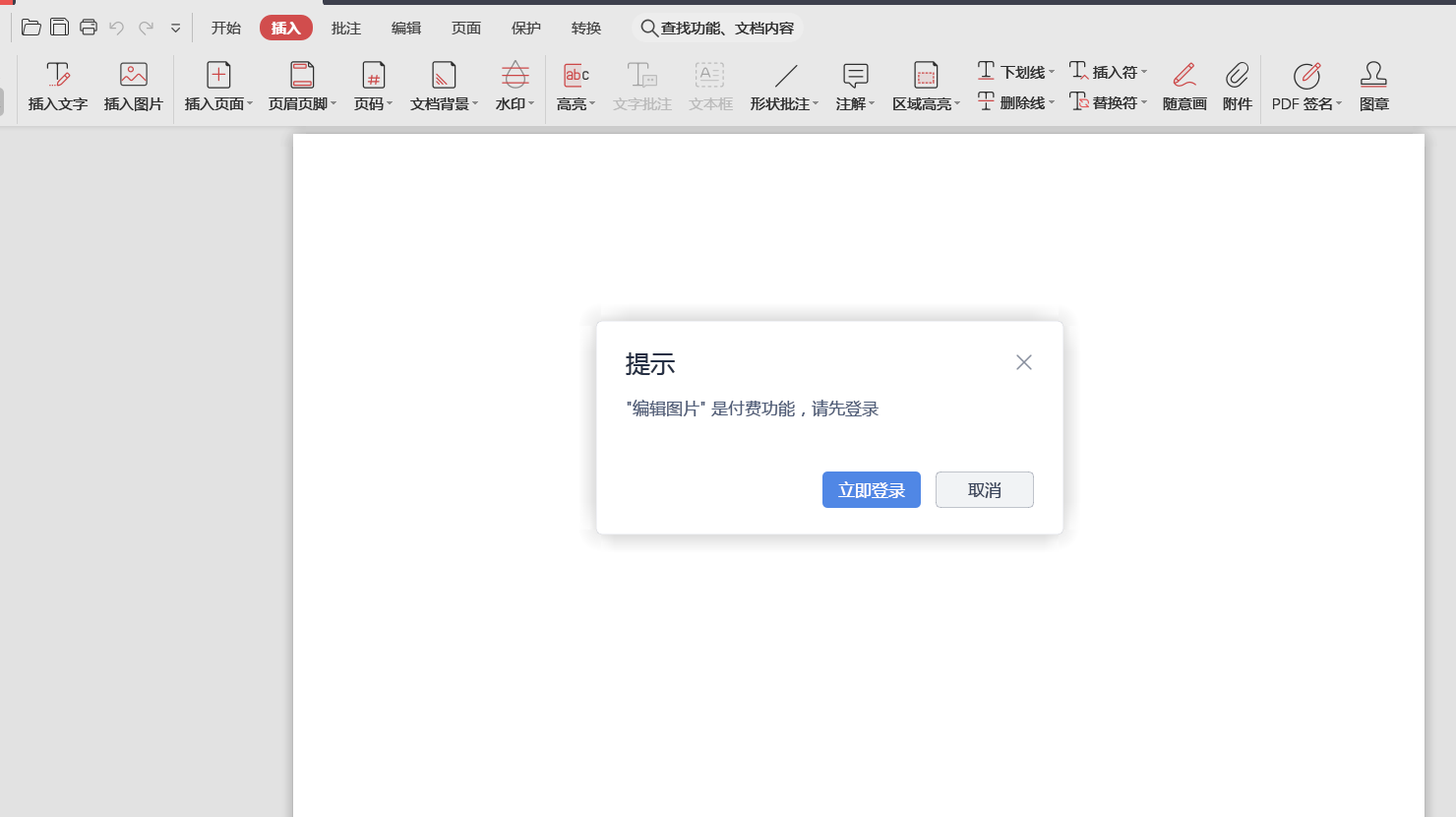
Task: Select the 注解 comment tool
Action: tap(855, 87)
